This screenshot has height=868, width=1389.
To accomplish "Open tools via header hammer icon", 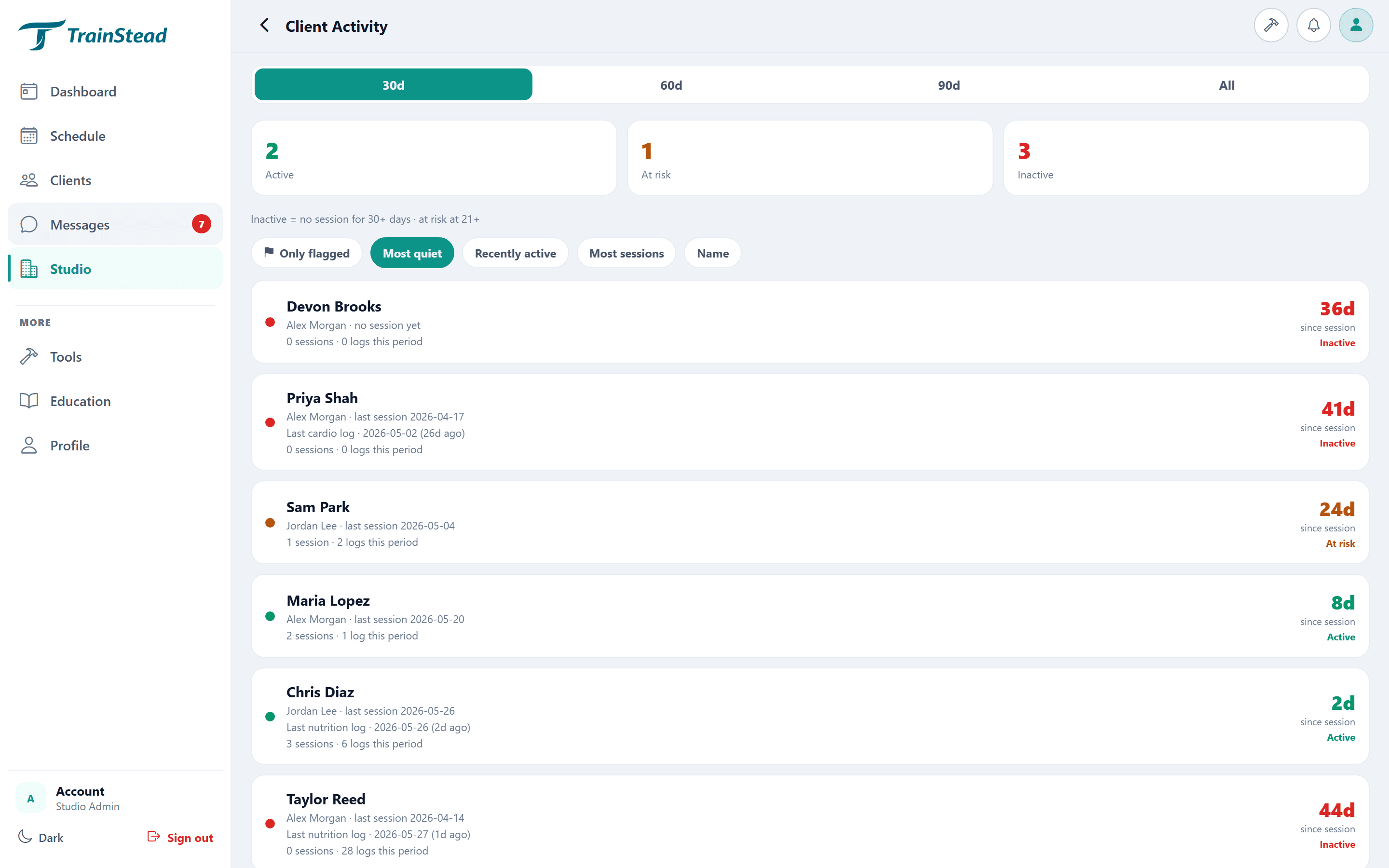I will click(x=1271, y=25).
